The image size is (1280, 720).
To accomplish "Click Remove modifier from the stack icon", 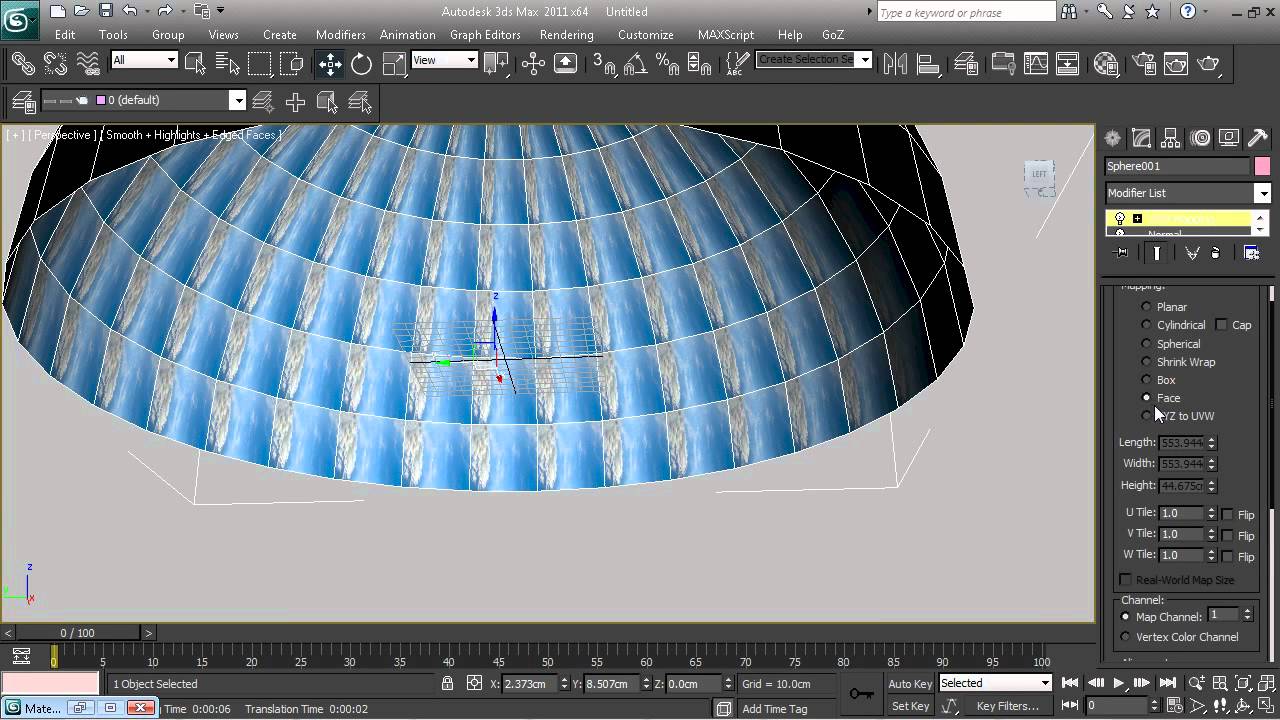I will click(x=1215, y=253).
